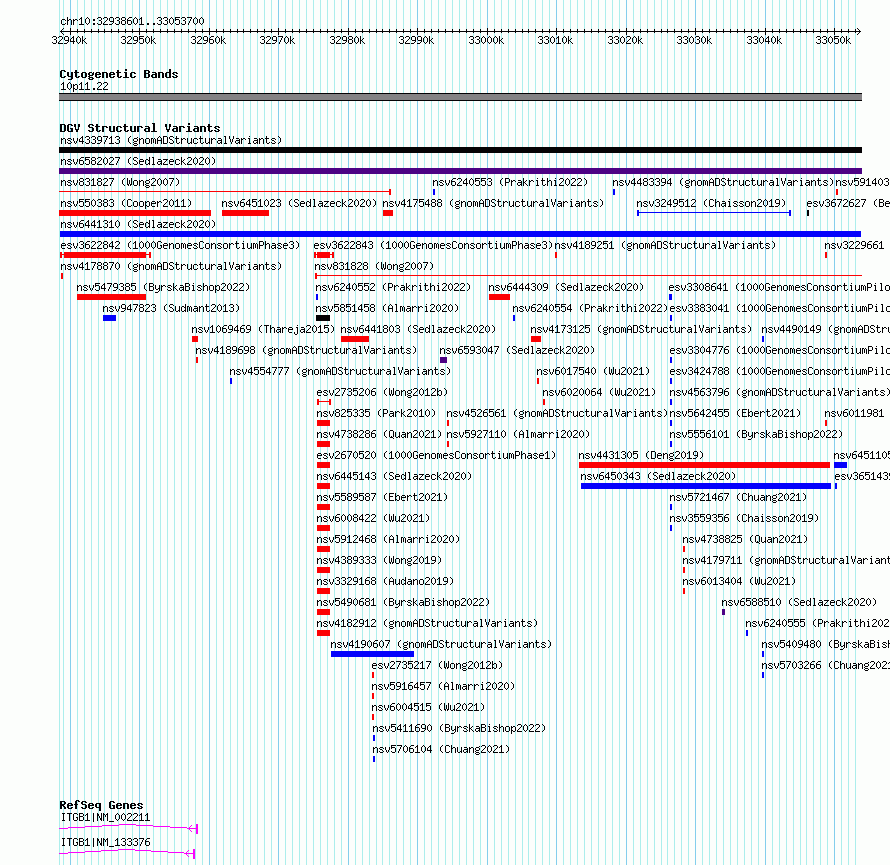Click the nsv4178870 variant label
Screen dimensions: 890x865
(171, 266)
